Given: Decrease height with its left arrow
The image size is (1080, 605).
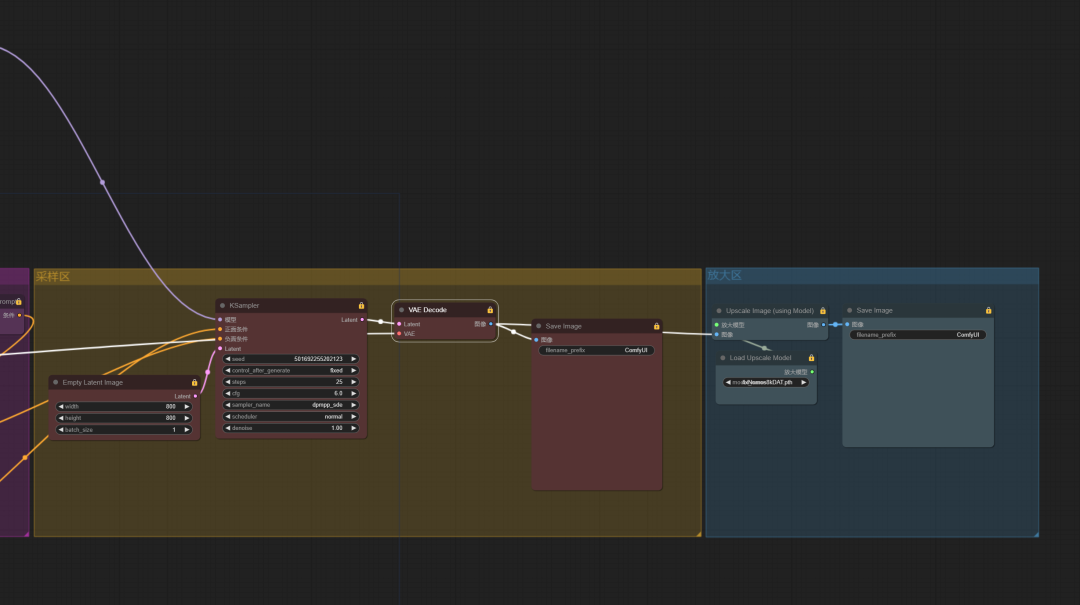Looking at the screenshot, I should (61, 418).
